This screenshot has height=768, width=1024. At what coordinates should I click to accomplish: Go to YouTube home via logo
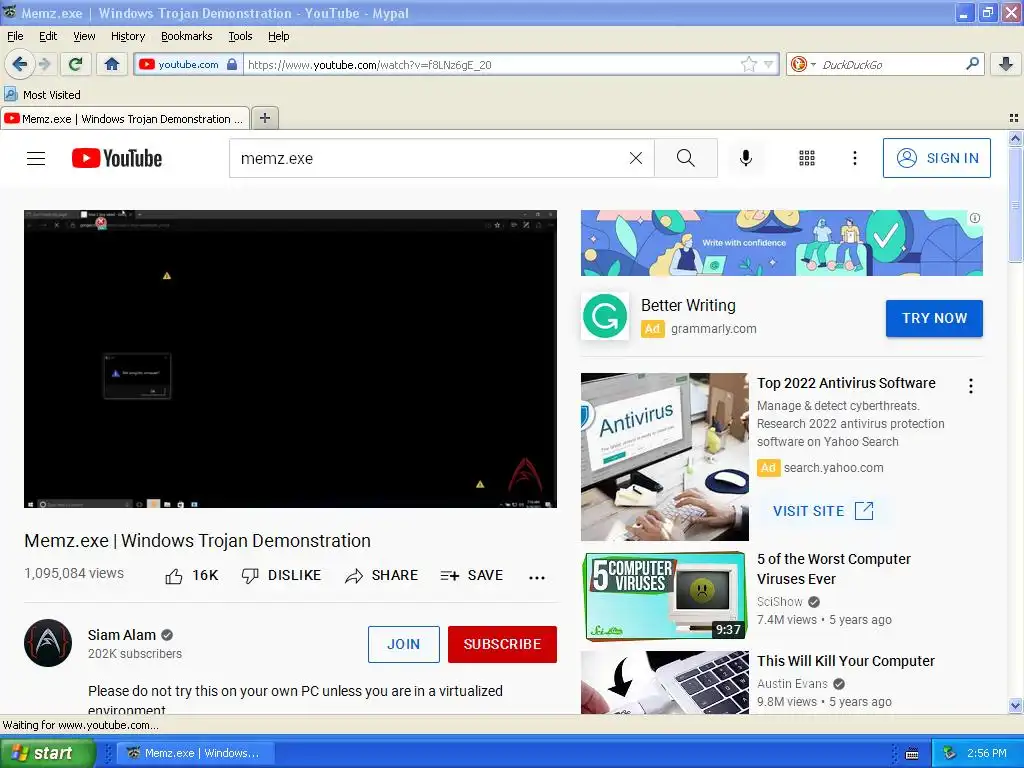(x=117, y=158)
